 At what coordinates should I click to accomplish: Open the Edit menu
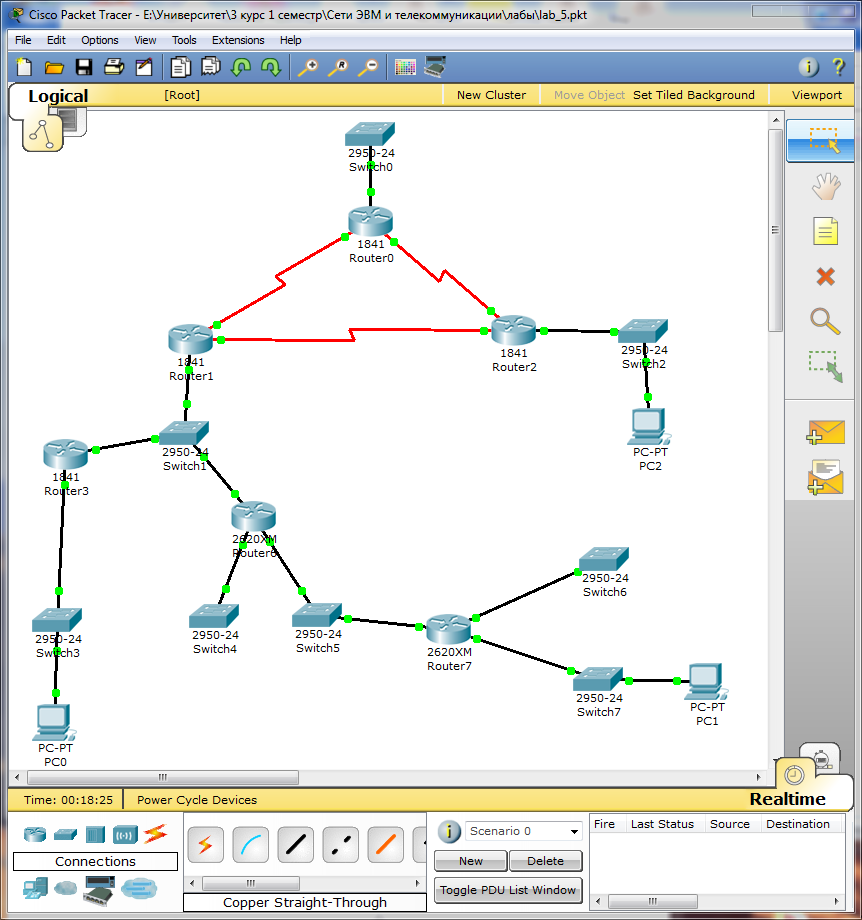tap(56, 40)
